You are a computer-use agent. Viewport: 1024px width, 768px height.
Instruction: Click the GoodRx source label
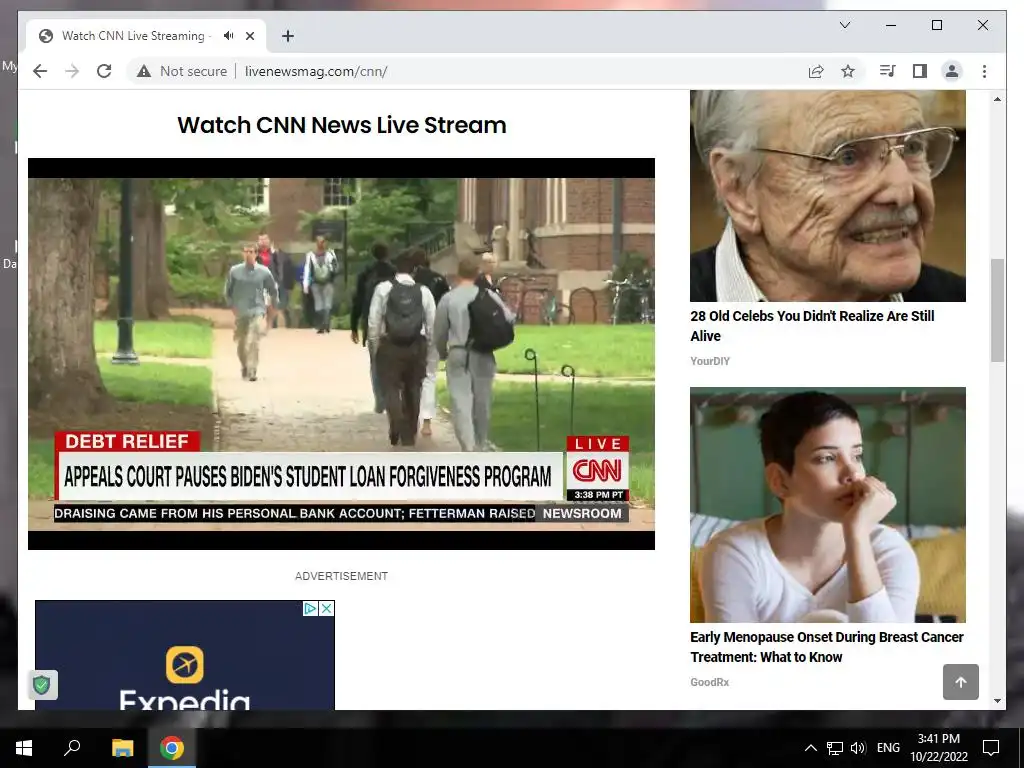(x=709, y=682)
